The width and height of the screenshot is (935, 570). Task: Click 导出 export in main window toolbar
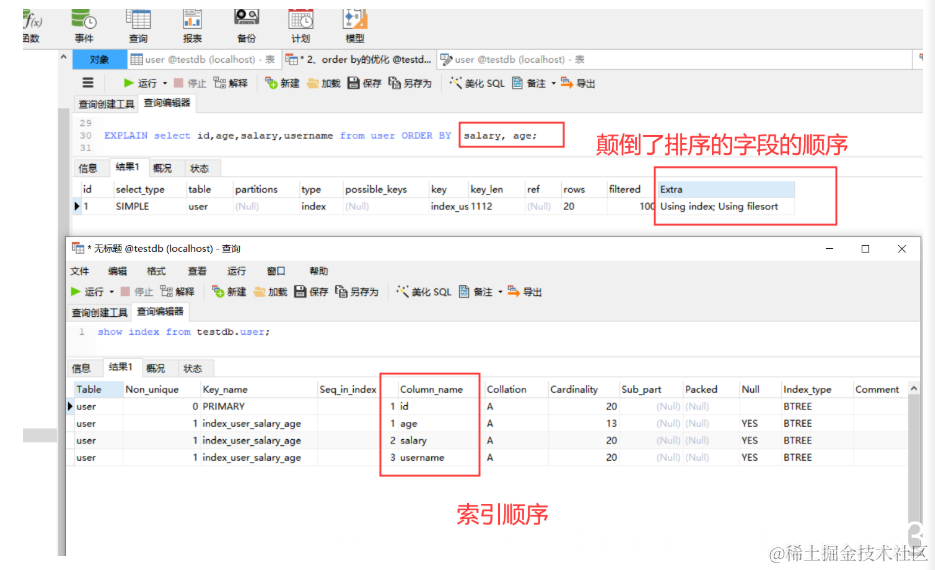click(578, 83)
